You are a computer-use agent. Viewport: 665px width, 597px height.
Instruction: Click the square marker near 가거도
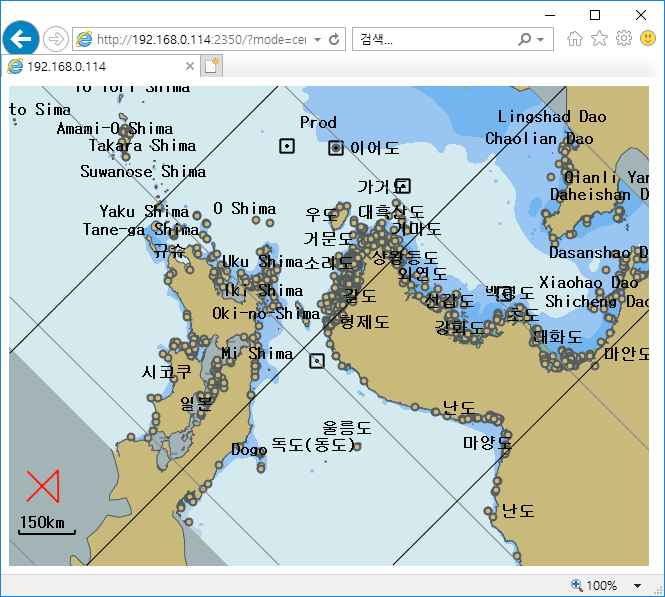pos(402,186)
